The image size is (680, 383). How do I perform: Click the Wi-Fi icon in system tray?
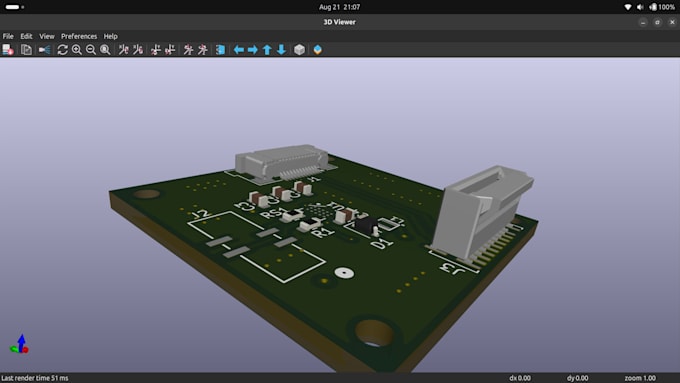coord(628,7)
